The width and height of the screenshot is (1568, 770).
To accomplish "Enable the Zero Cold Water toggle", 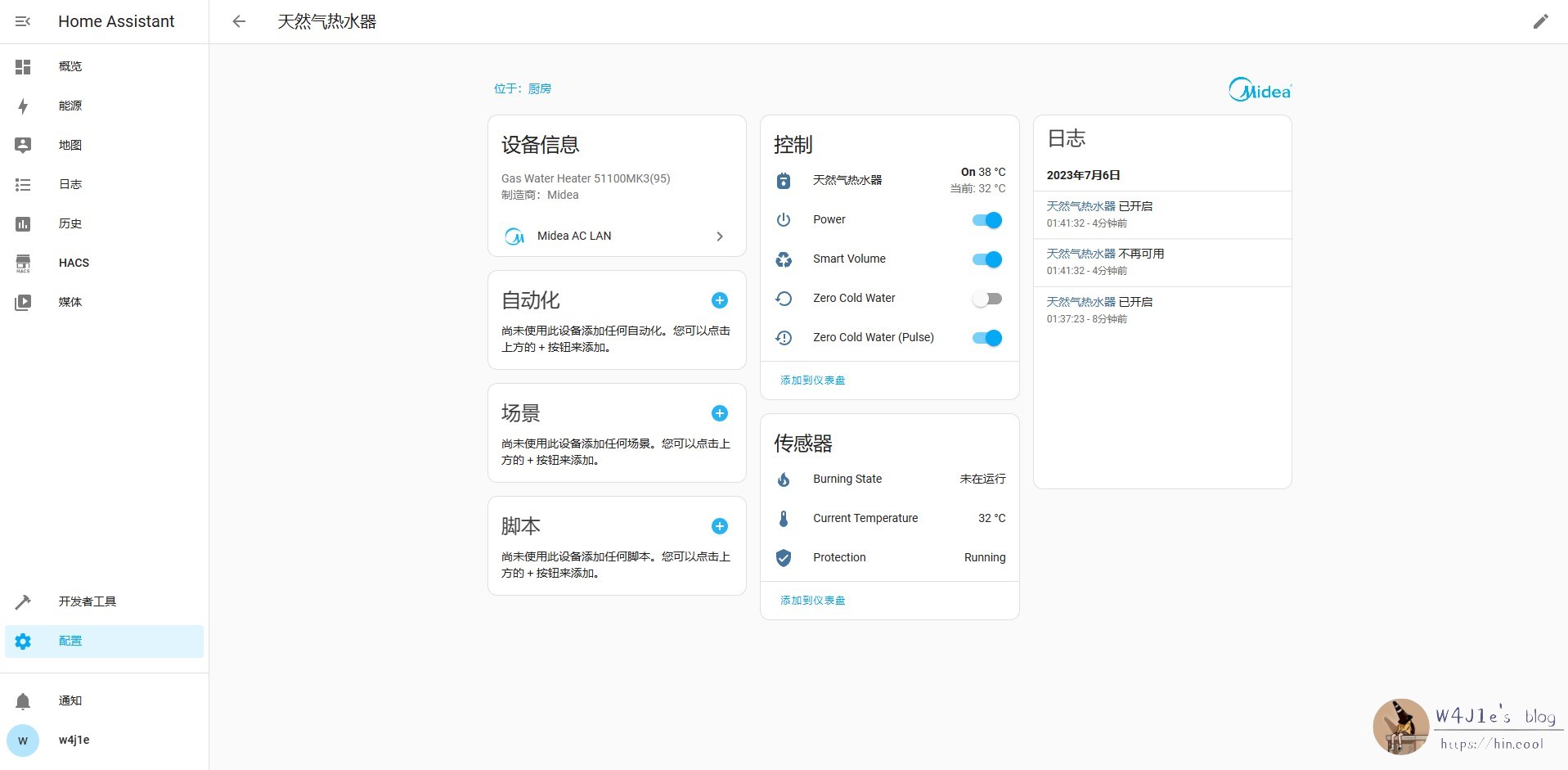I will point(987,298).
